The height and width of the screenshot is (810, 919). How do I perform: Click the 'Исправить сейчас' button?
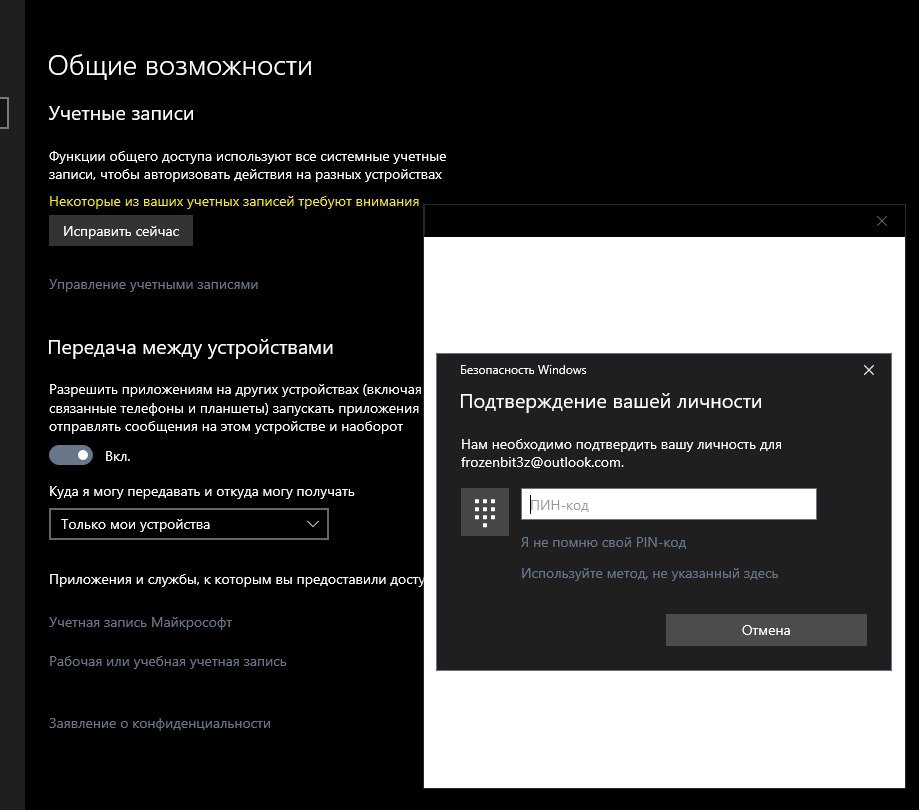(121, 231)
